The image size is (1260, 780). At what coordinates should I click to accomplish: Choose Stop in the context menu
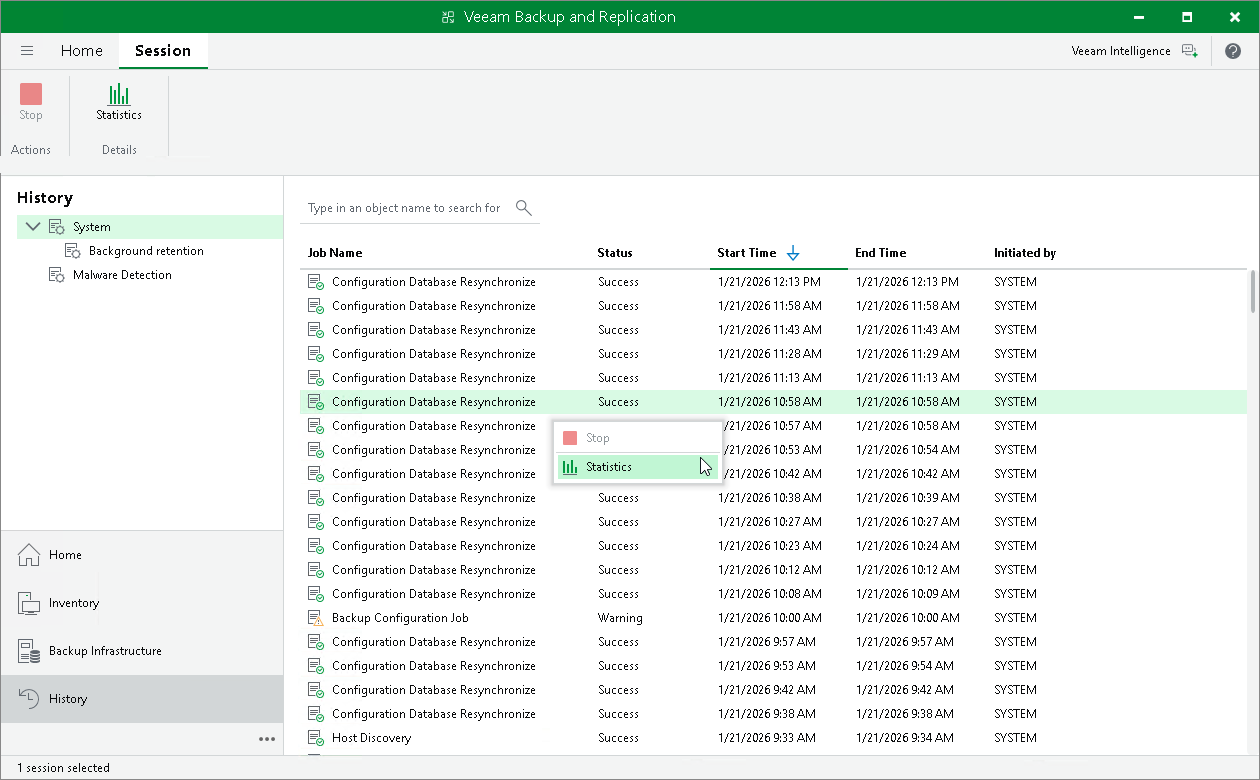point(637,438)
